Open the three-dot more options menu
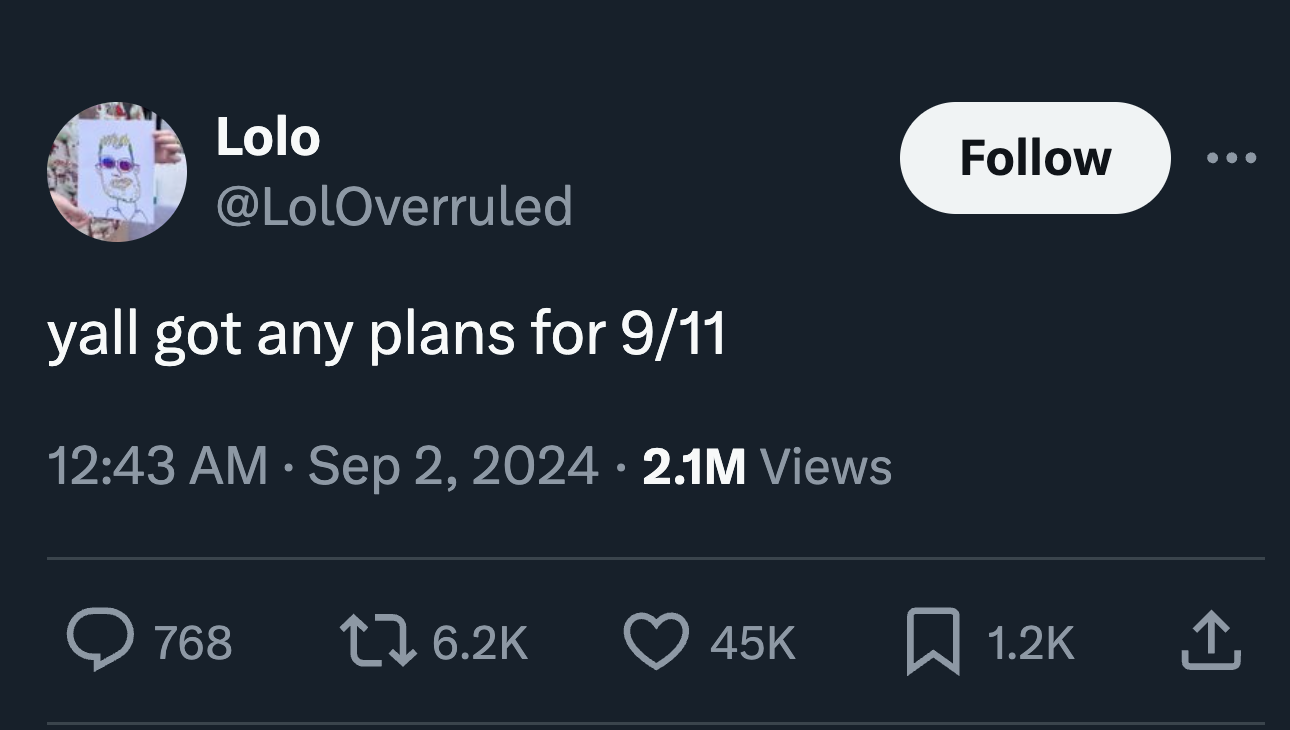This screenshot has height=730, width=1290. click(1231, 157)
